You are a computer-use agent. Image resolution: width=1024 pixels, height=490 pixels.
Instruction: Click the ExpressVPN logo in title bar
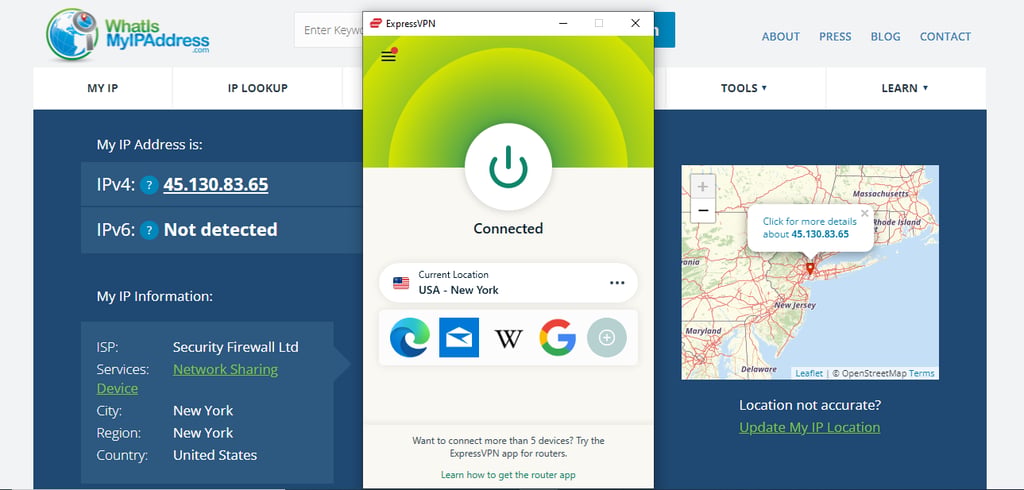tap(376, 24)
